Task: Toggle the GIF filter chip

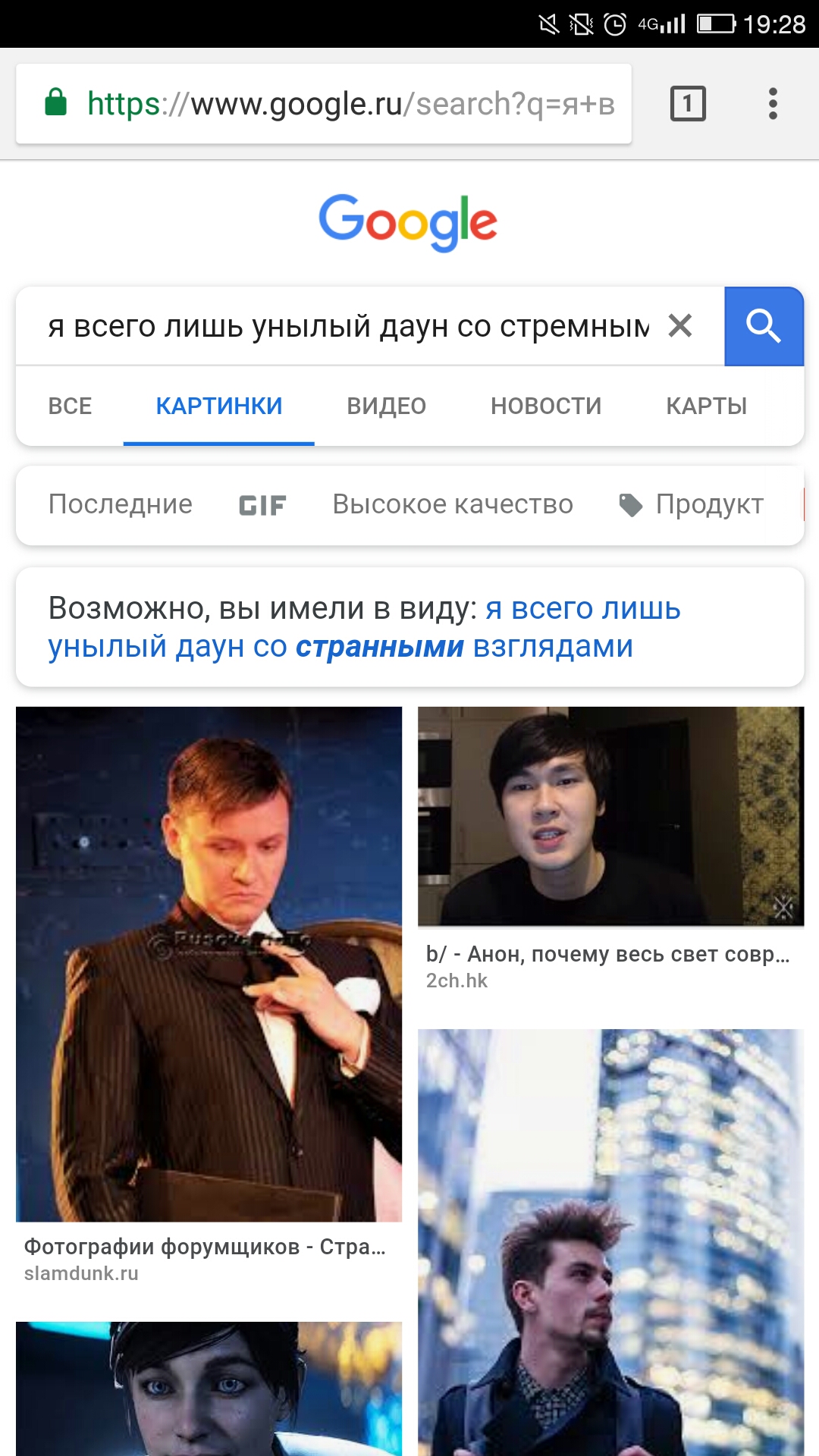Action: (262, 505)
